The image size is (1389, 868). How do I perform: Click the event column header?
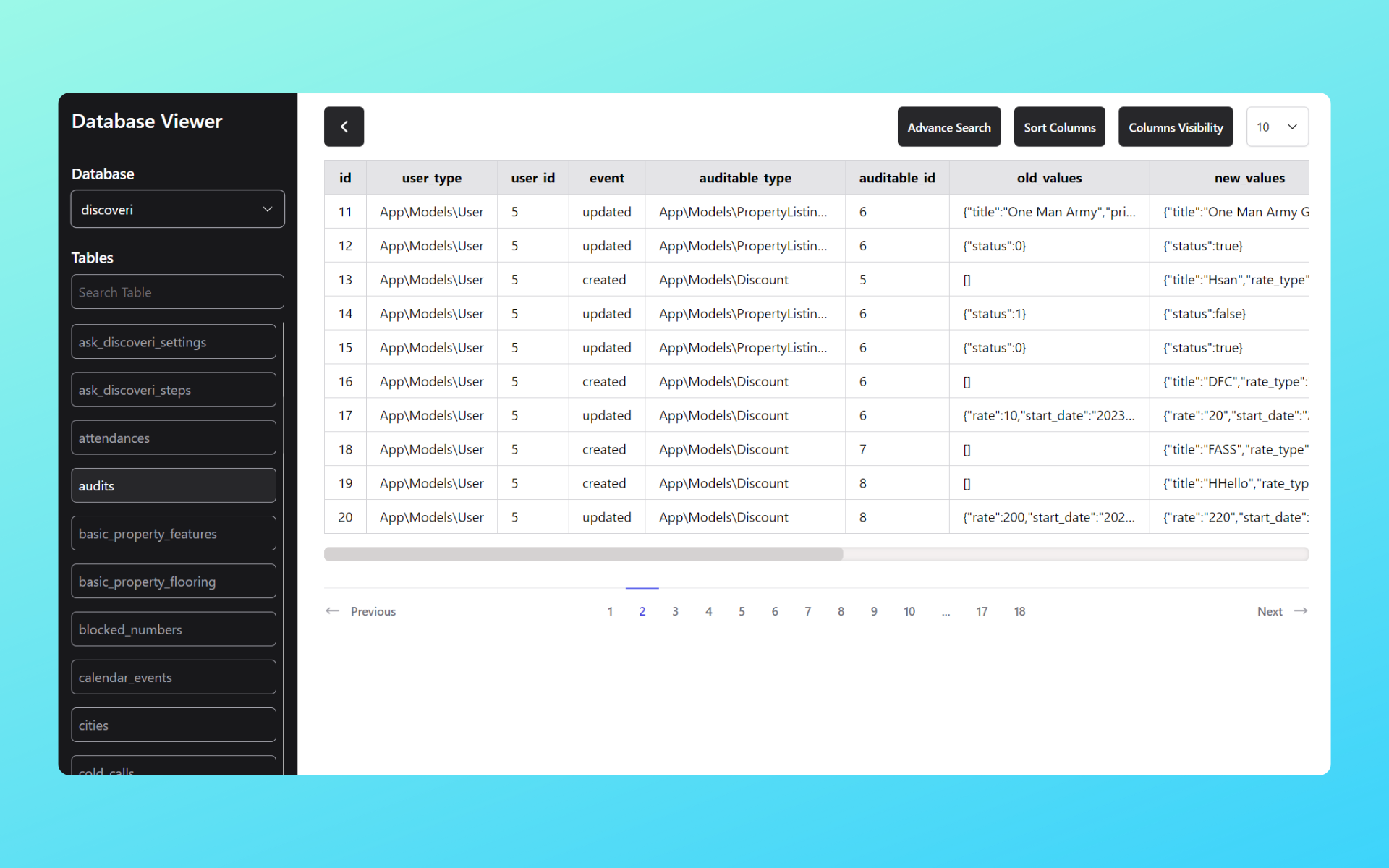[x=607, y=177]
